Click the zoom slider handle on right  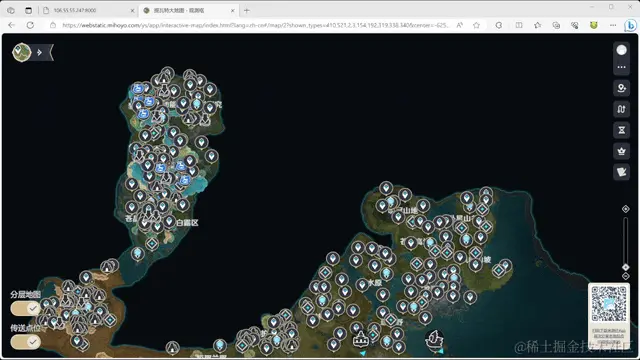click(625, 267)
